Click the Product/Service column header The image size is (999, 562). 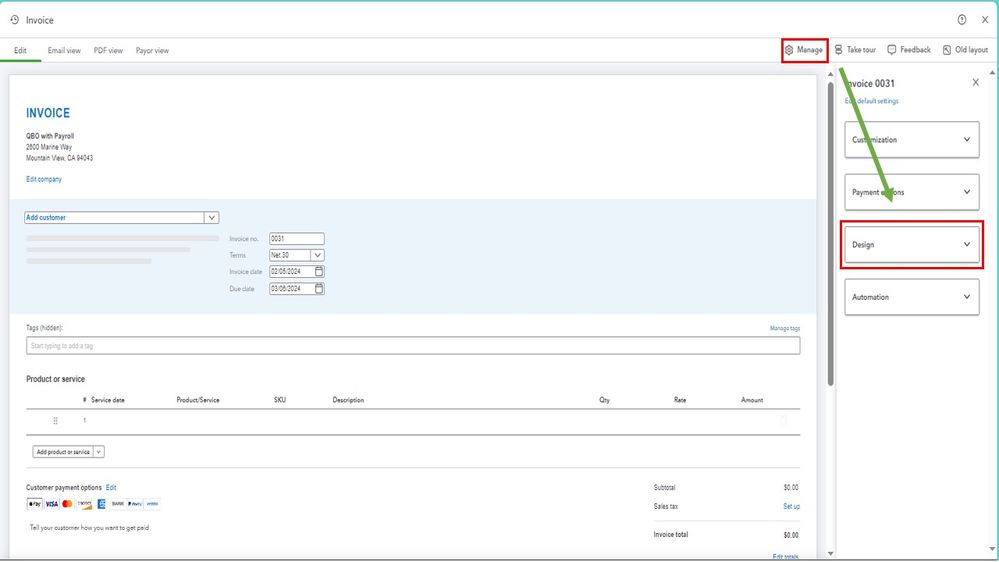[x=198, y=400]
